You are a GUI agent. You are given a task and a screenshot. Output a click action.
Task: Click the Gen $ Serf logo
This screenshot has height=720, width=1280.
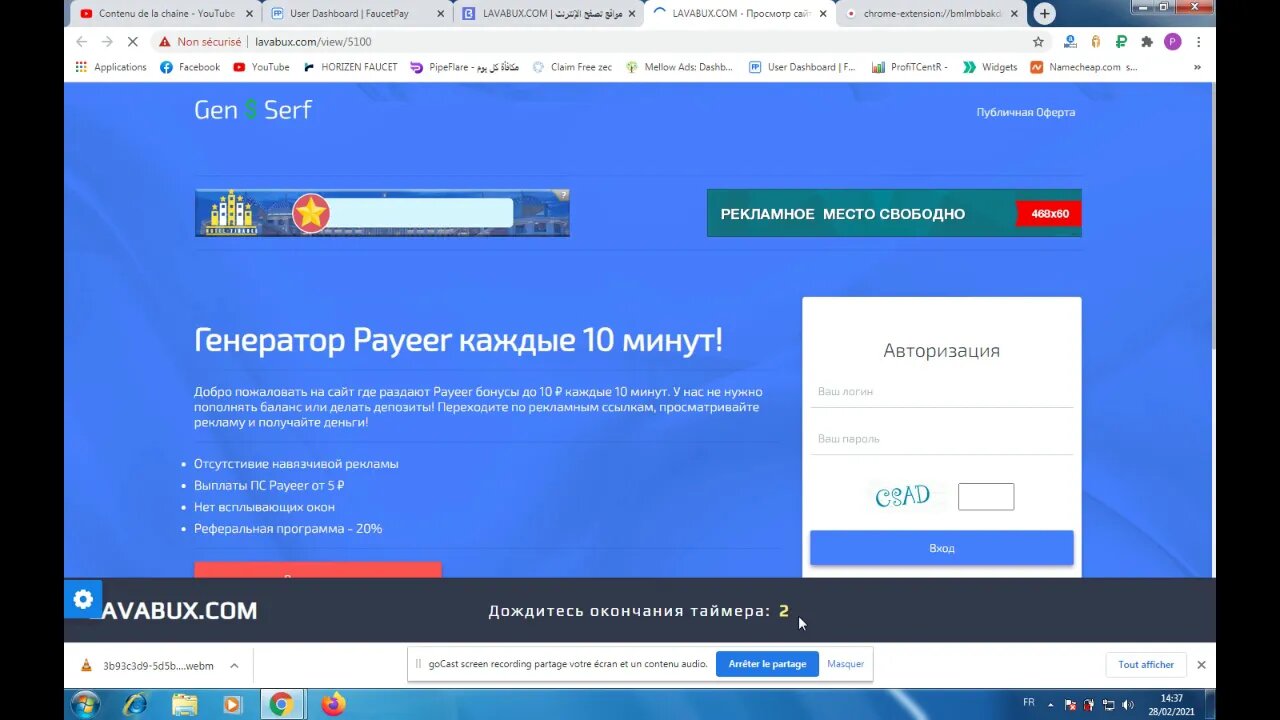coord(253,110)
